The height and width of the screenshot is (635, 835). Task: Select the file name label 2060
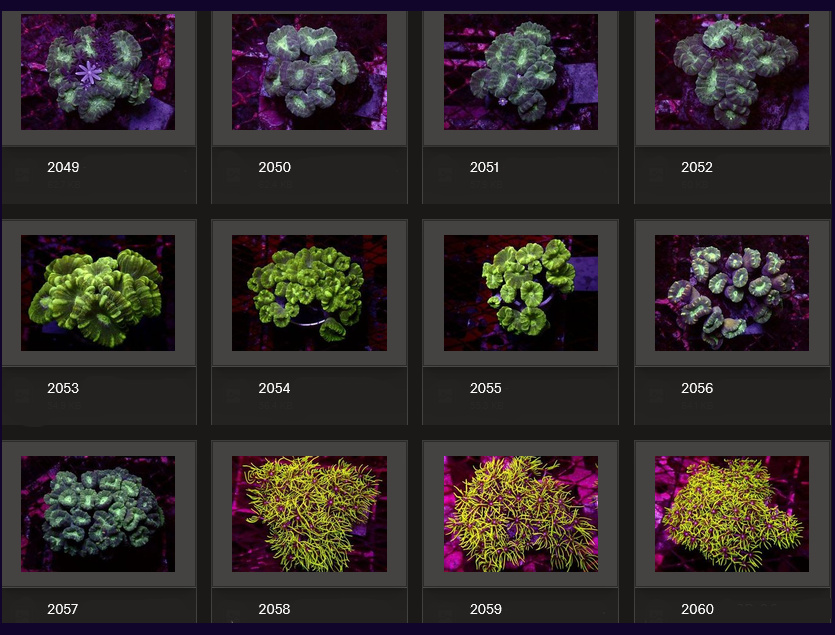tap(697, 609)
